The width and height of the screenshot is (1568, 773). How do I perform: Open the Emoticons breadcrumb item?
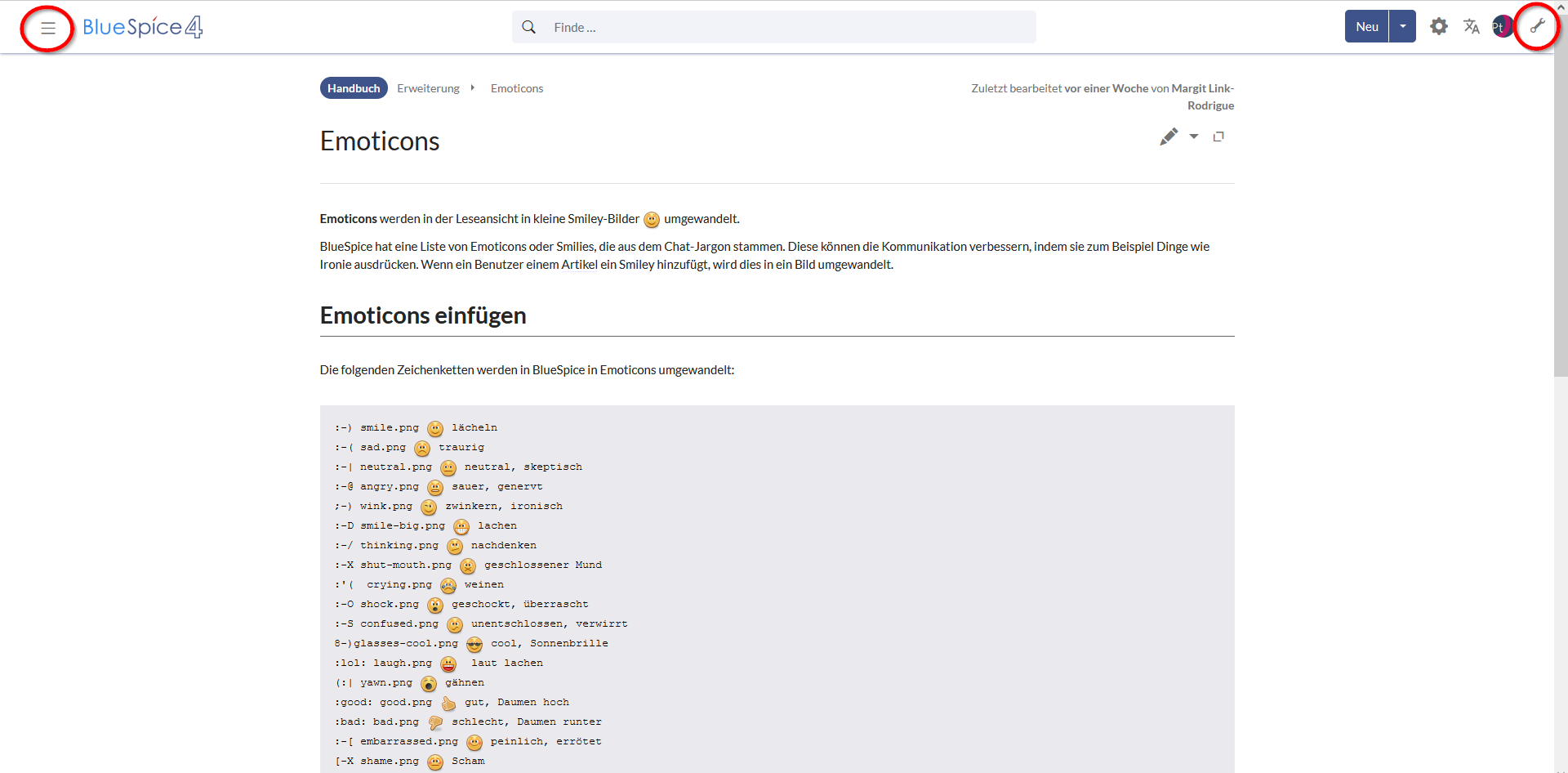point(516,88)
